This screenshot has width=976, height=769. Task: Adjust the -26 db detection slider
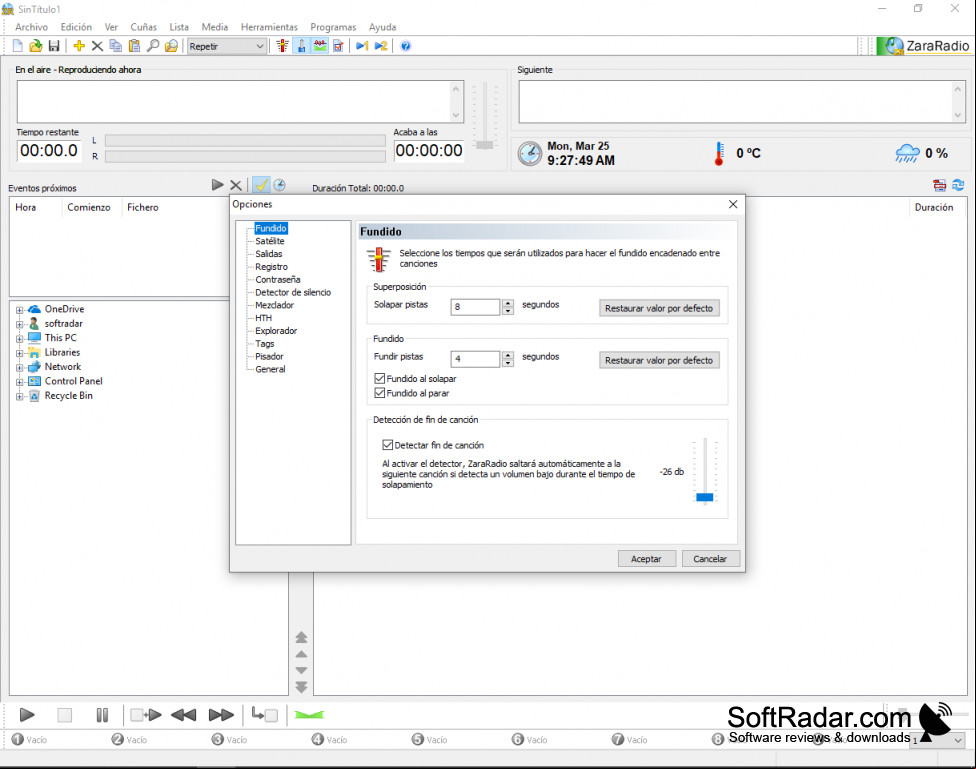click(x=705, y=497)
